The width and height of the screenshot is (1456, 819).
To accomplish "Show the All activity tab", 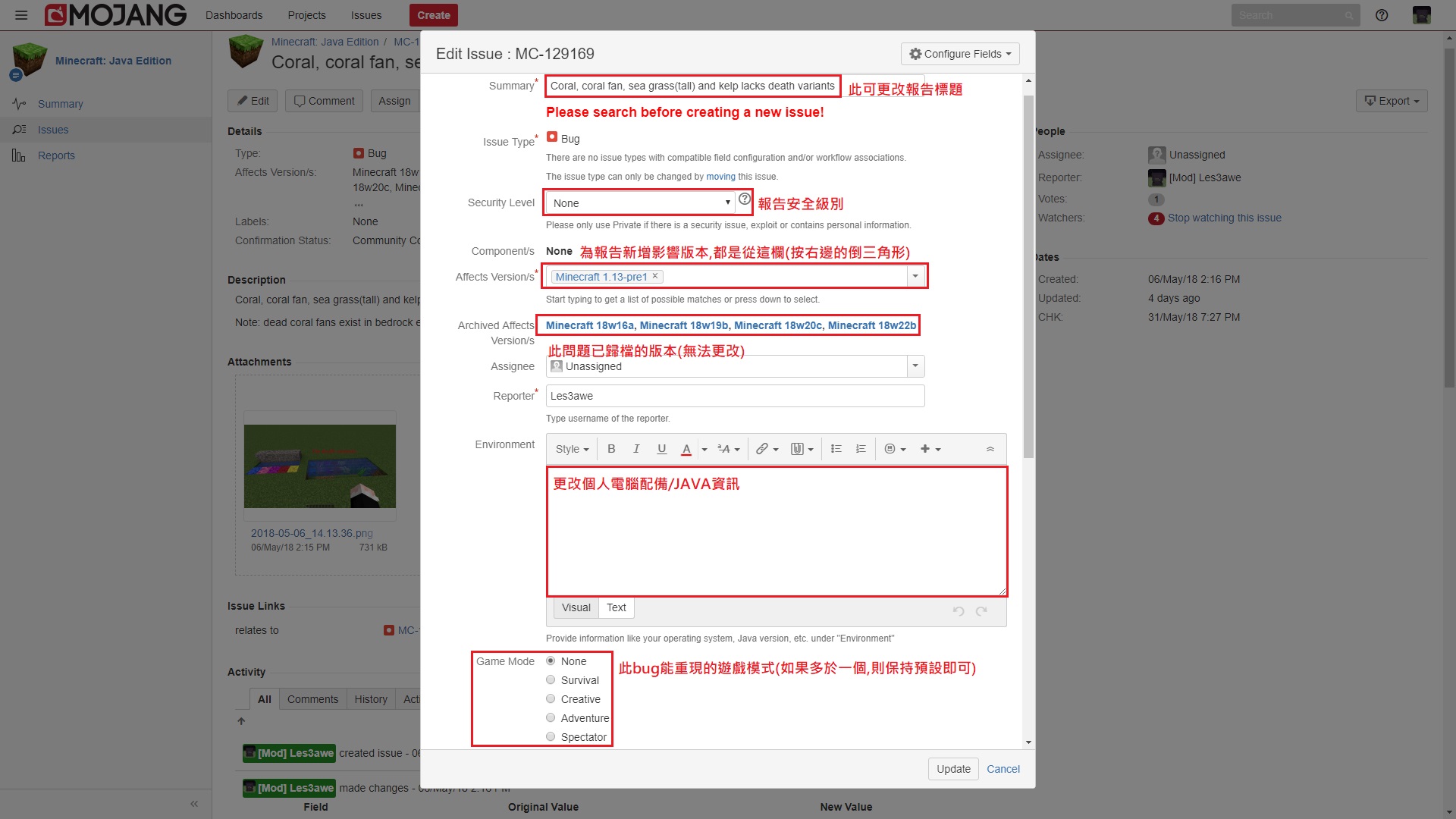I will click(264, 699).
